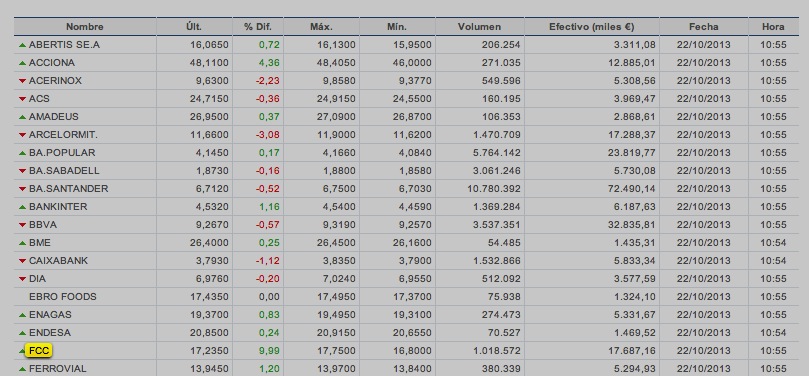809x376 pixels.
Task: Click EBRO FOODS 0,00 percent change
Action: coord(269,297)
